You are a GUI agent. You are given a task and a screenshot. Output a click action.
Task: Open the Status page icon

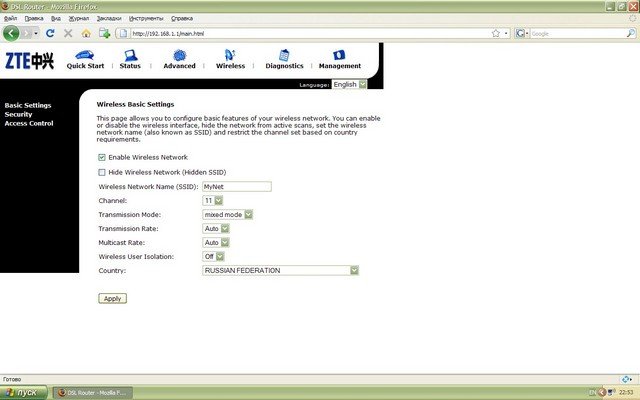(x=130, y=55)
